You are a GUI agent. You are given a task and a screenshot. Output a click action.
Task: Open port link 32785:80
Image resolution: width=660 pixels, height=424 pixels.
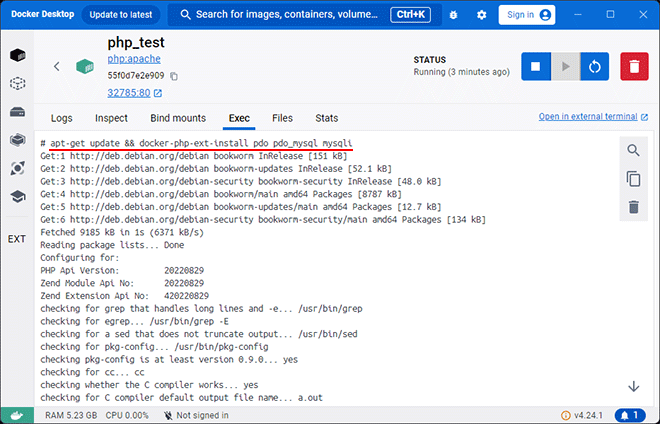click(x=129, y=92)
